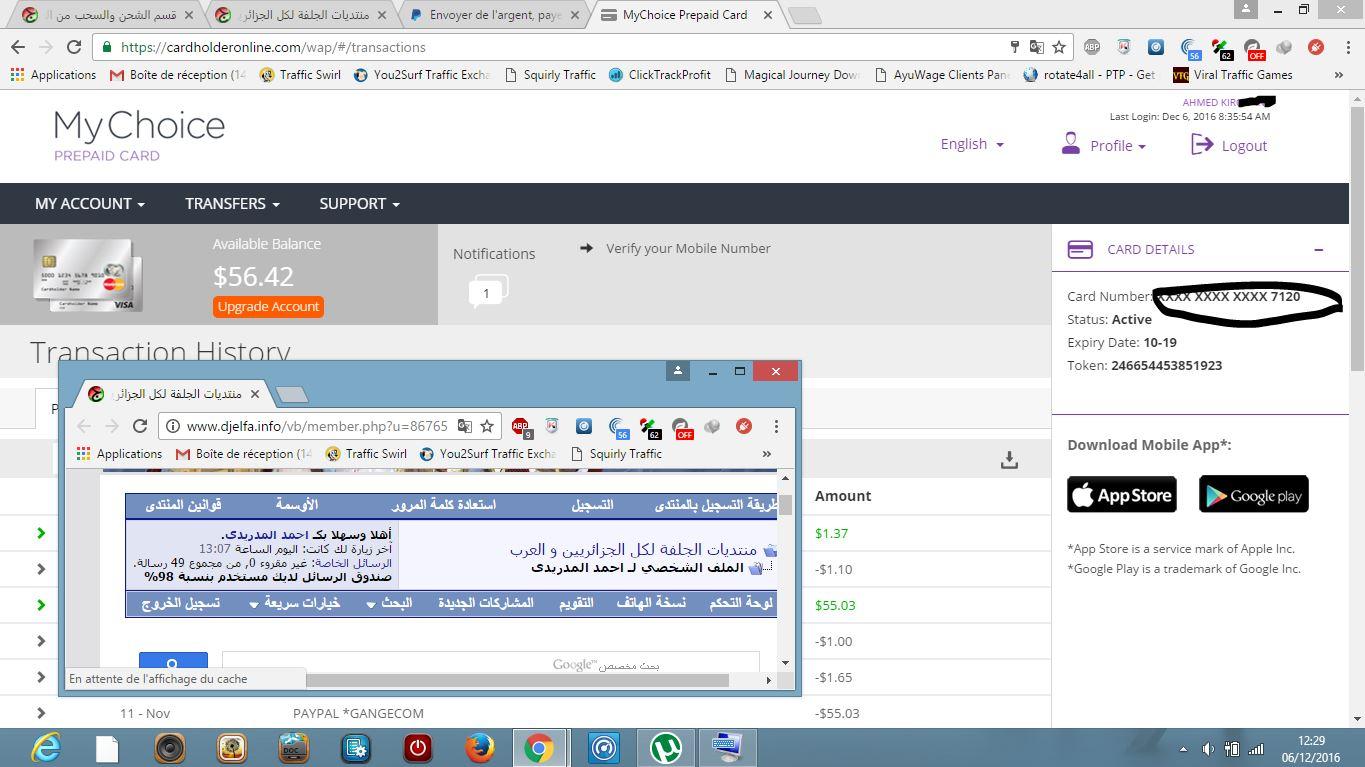Open App Store download badge
Viewport: 1365px width, 767px height.
(1121, 494)
